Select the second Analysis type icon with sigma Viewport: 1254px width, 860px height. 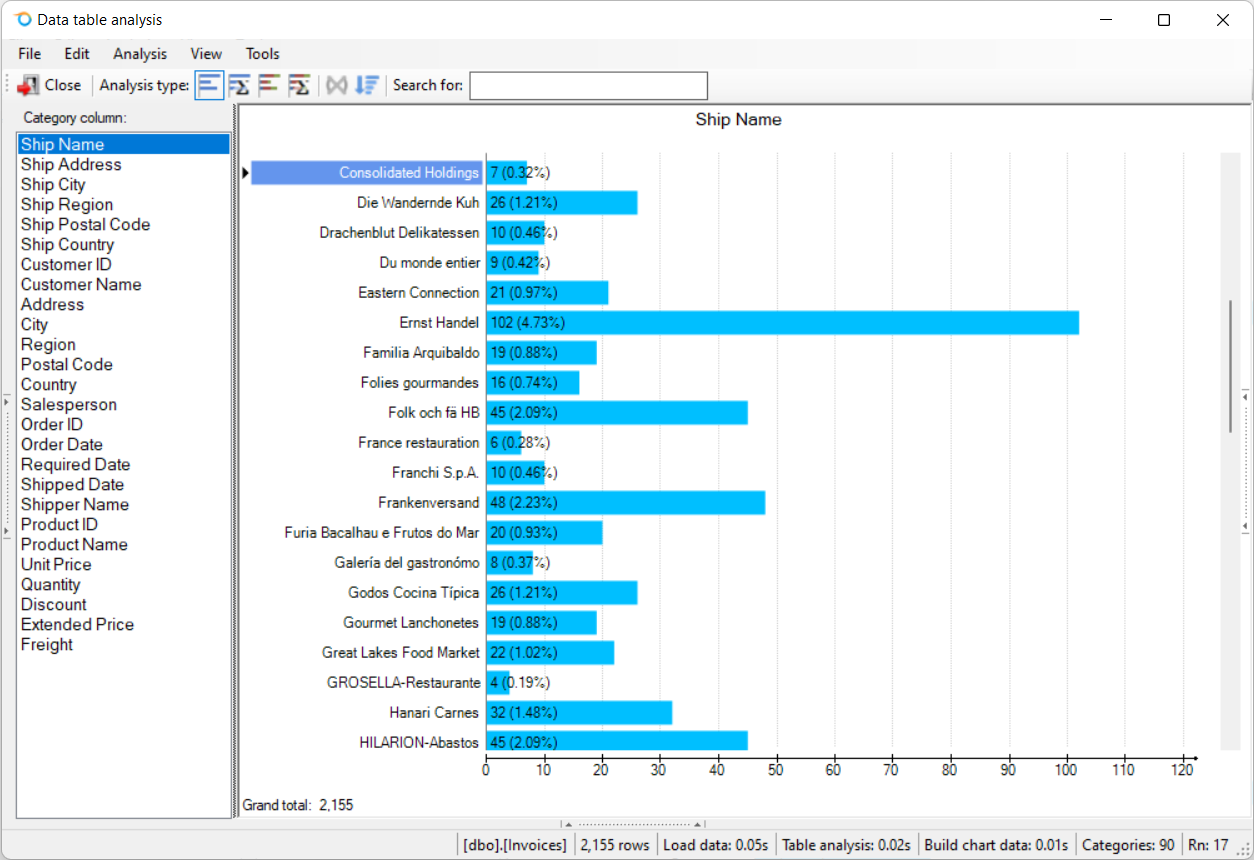[x=239, y=85]
